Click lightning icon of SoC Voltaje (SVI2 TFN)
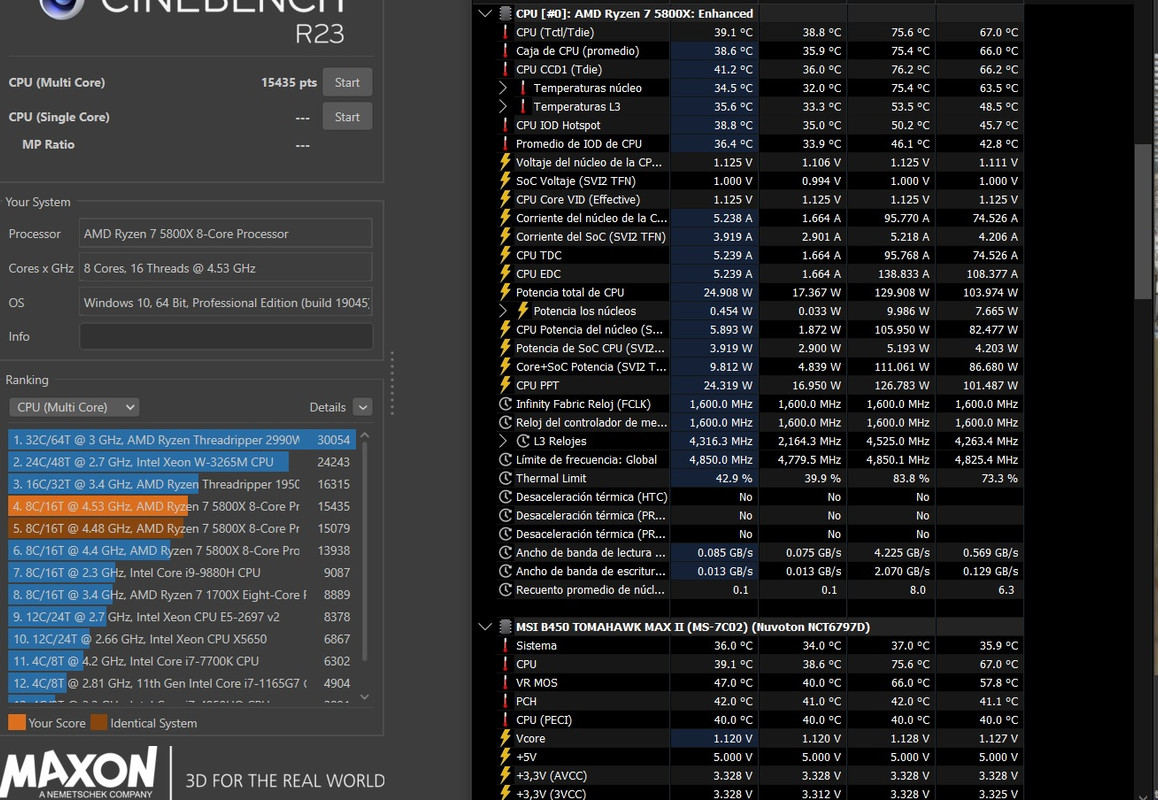This screenshot has width=1158, height=800. click(x=505, y=180)
